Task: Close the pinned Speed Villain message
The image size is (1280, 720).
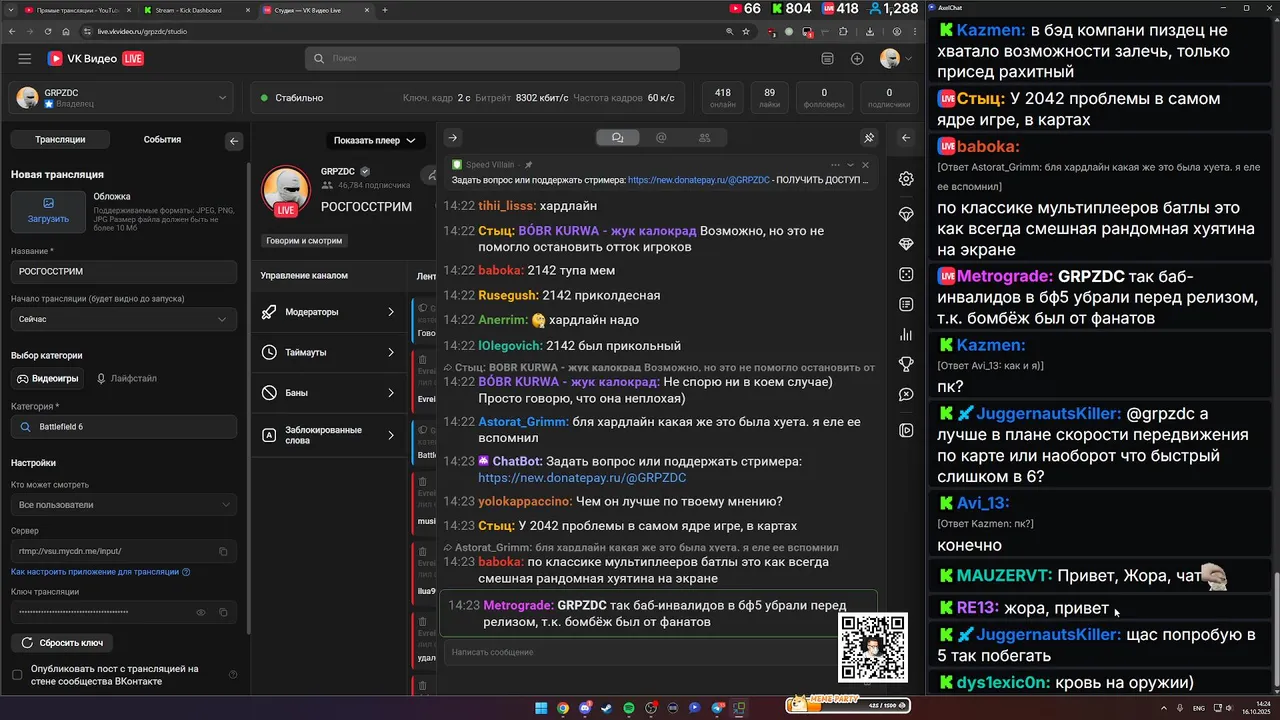Action: point(866,165)
